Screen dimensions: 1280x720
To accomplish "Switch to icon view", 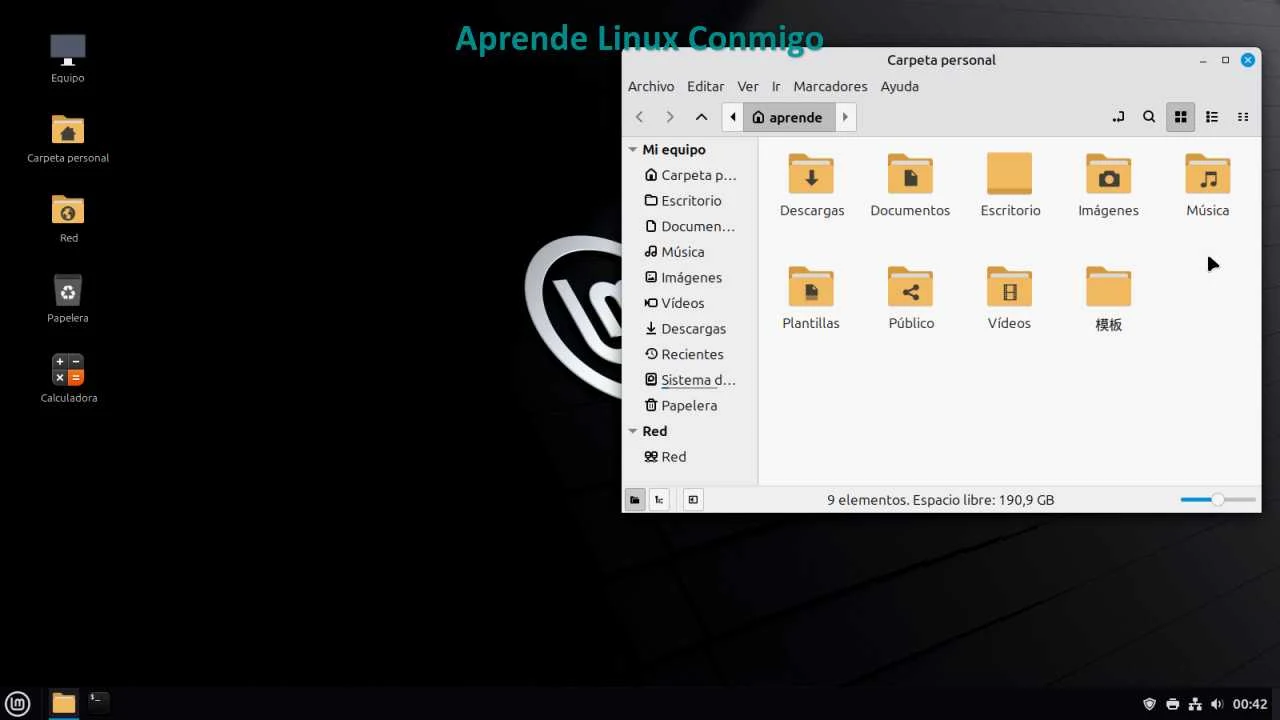I will point(1180,117).
